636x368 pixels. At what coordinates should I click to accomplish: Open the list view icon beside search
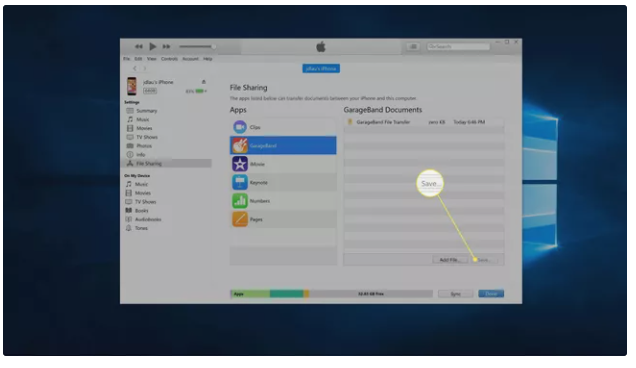click(x=413, y=47)
